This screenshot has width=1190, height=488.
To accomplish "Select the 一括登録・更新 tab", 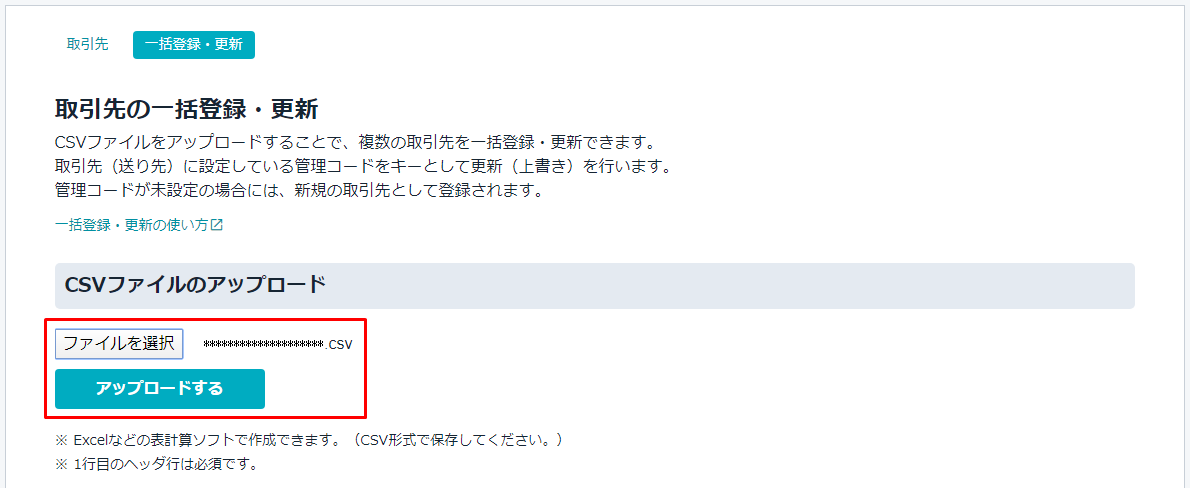I will coord(194,45).
